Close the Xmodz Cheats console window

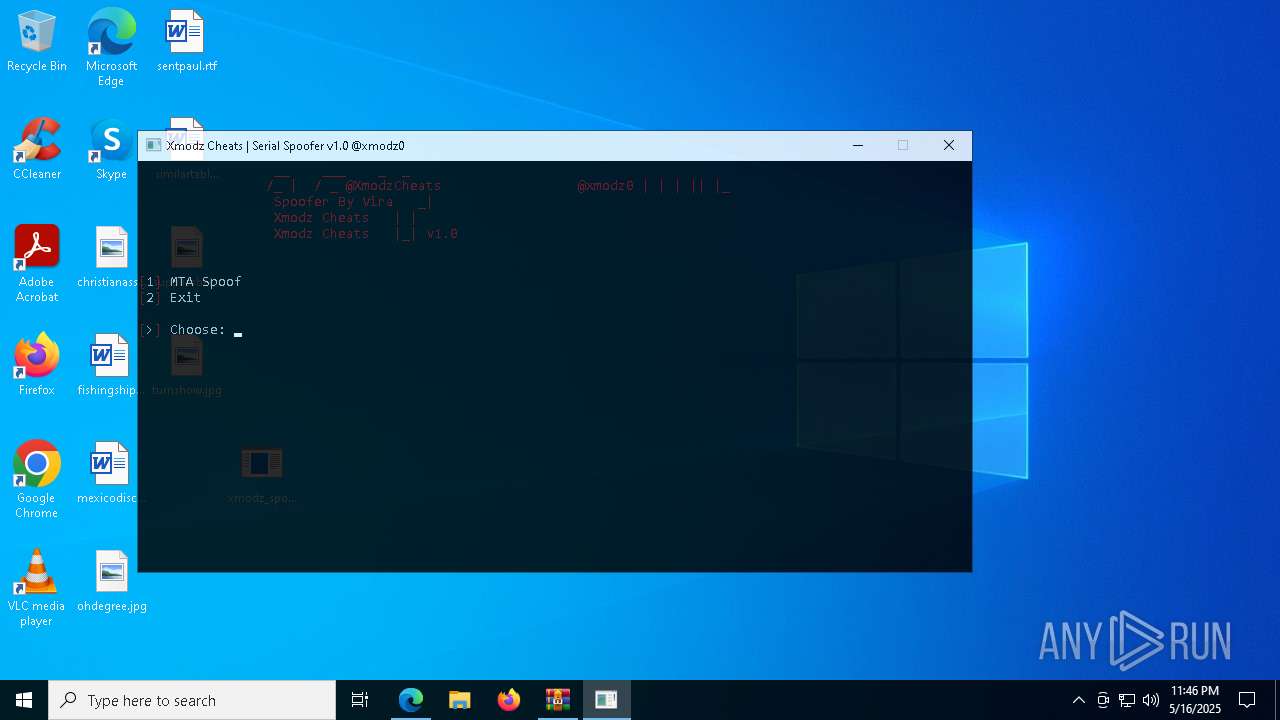(949, 146)
